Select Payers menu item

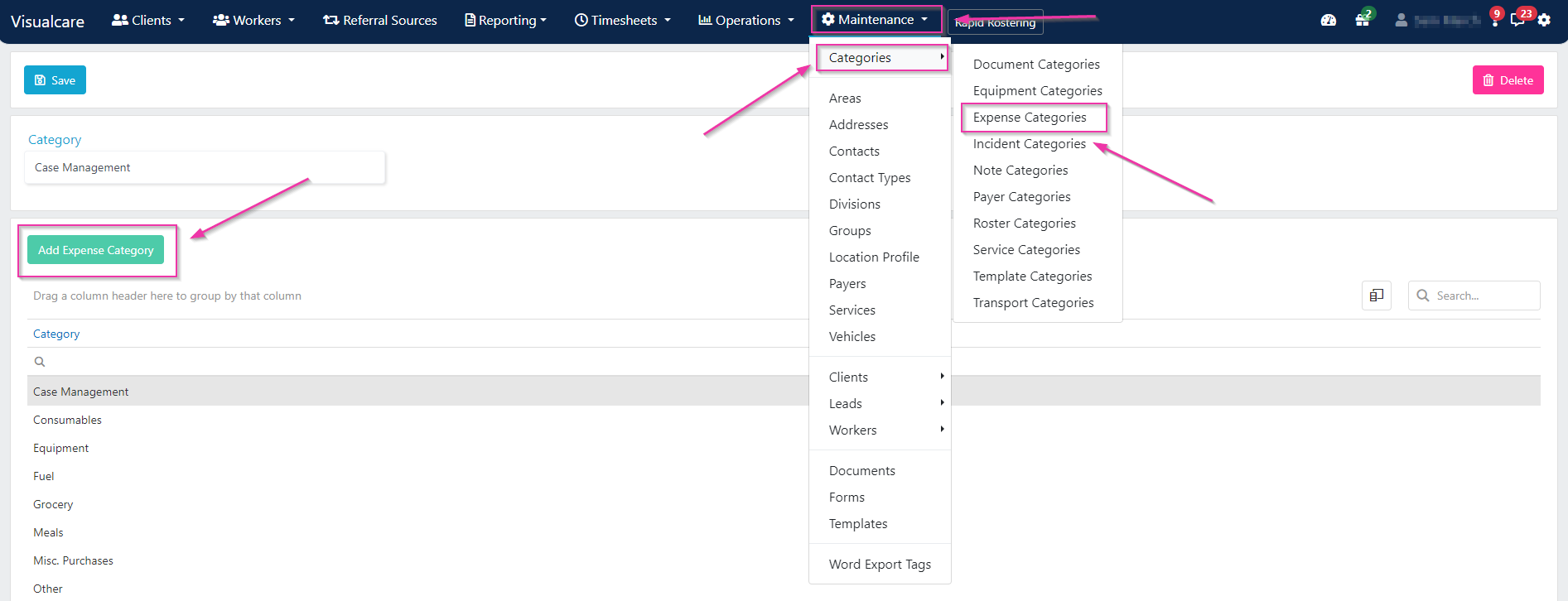847,283
